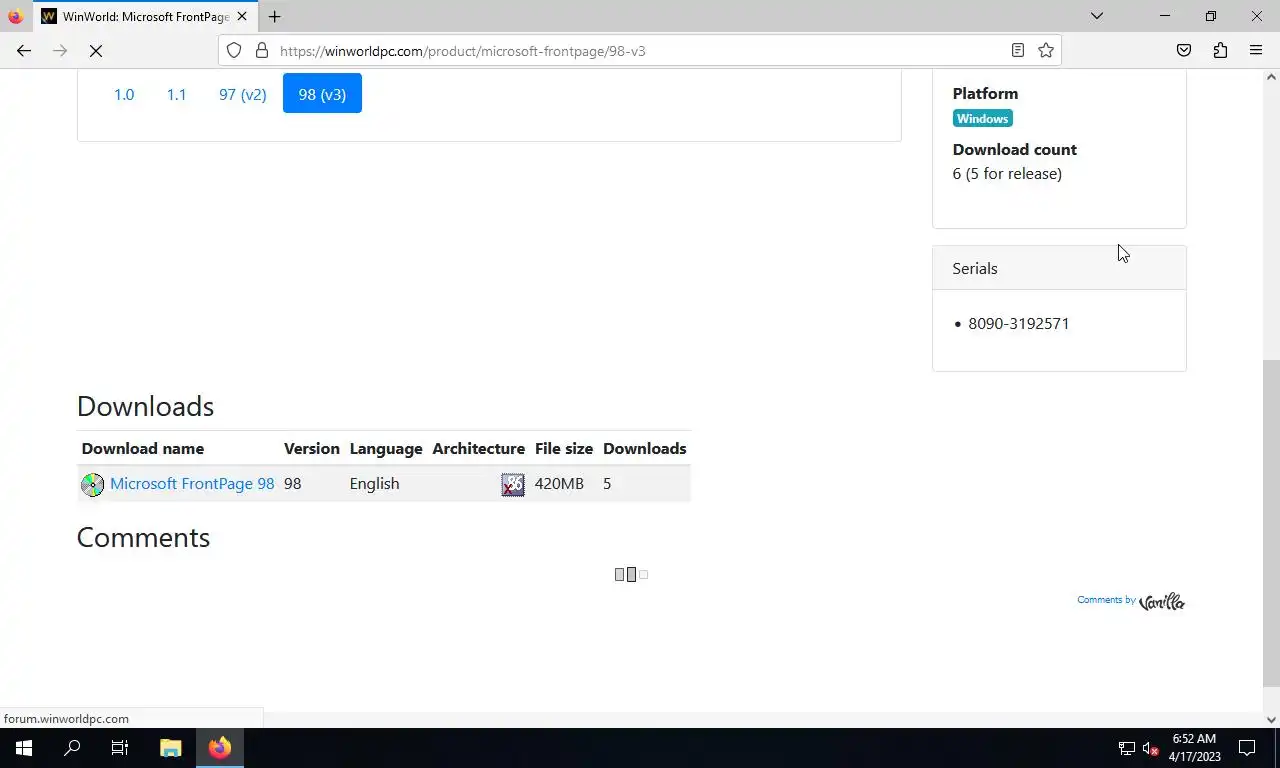Click the page vertical scrollbar
The height and width of the screenshot is (768, 1280).
point(1271,523)
